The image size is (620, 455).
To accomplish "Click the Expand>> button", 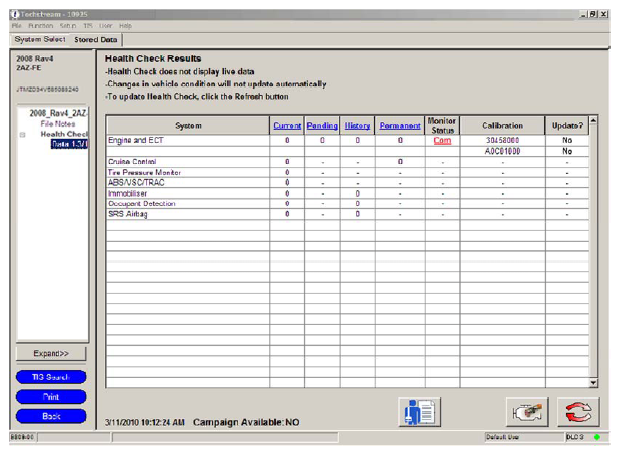I will (51, 353).
